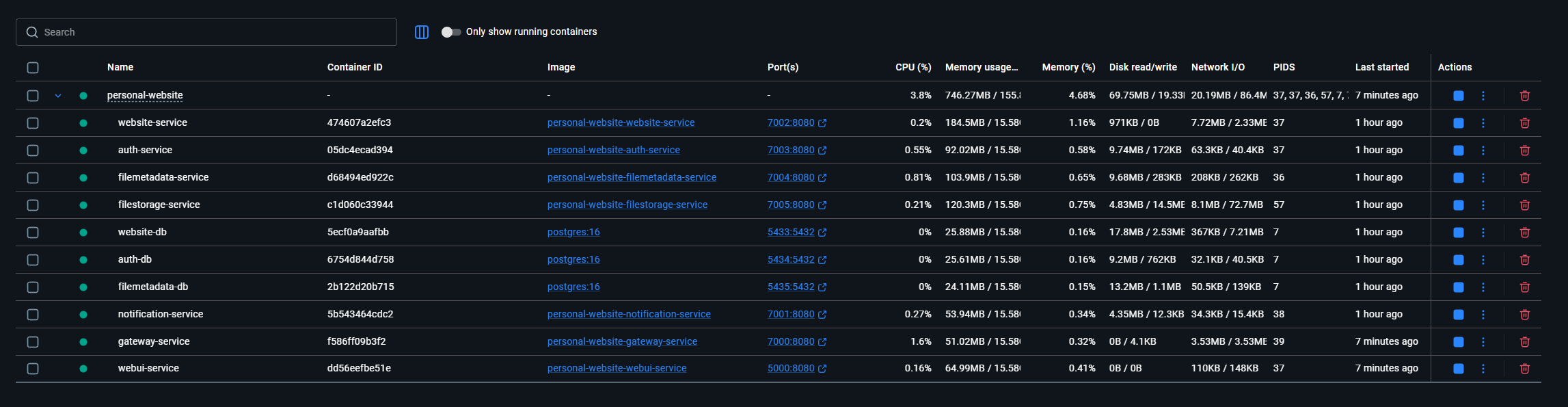Delete the filemetadata-db container
Image resolution: width=1568 pixels, height=407 pixels.
pyautogui.click(x=1524, y=287)
